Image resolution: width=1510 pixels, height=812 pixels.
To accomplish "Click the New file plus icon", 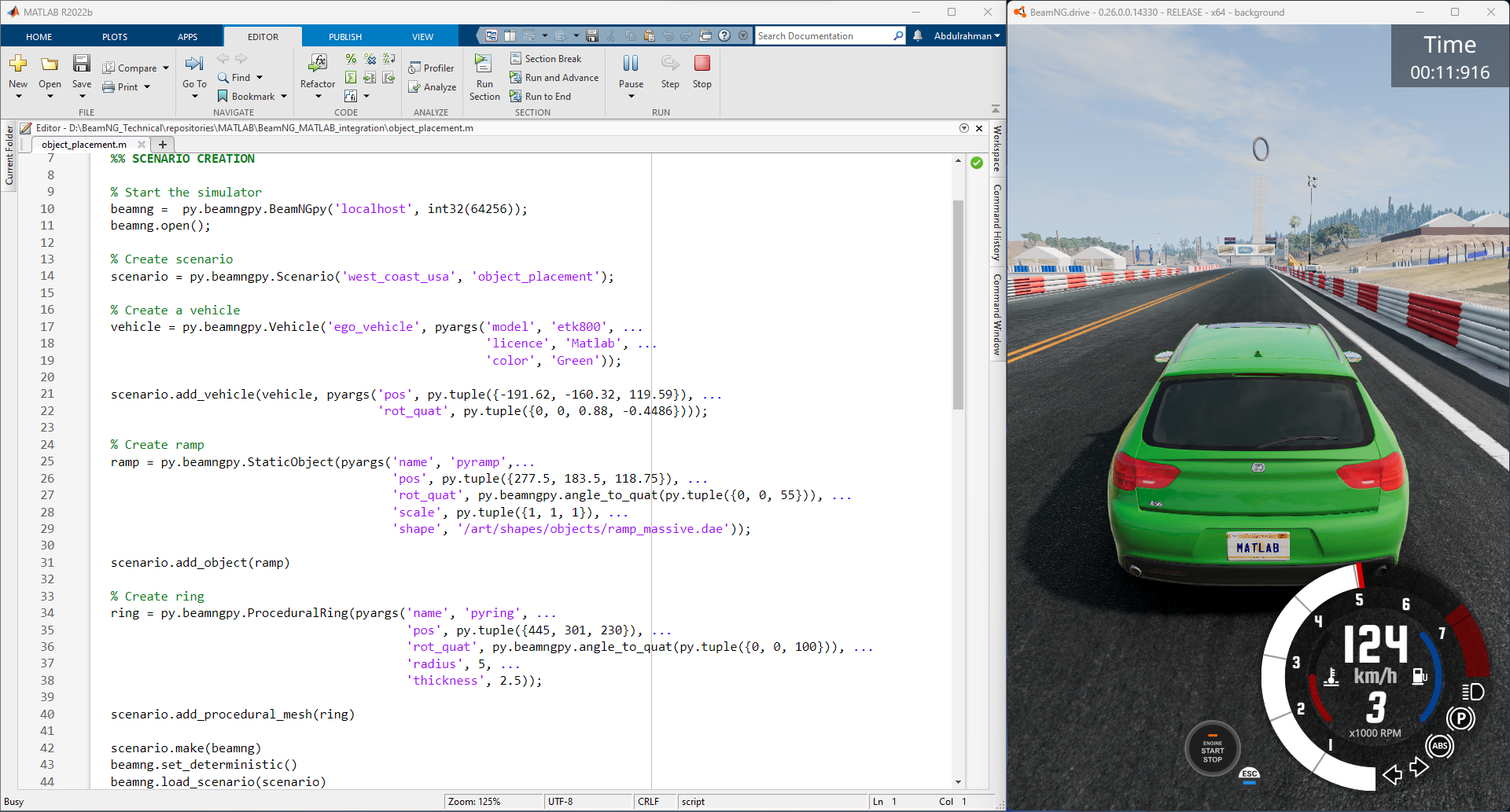I will [18, 64].
